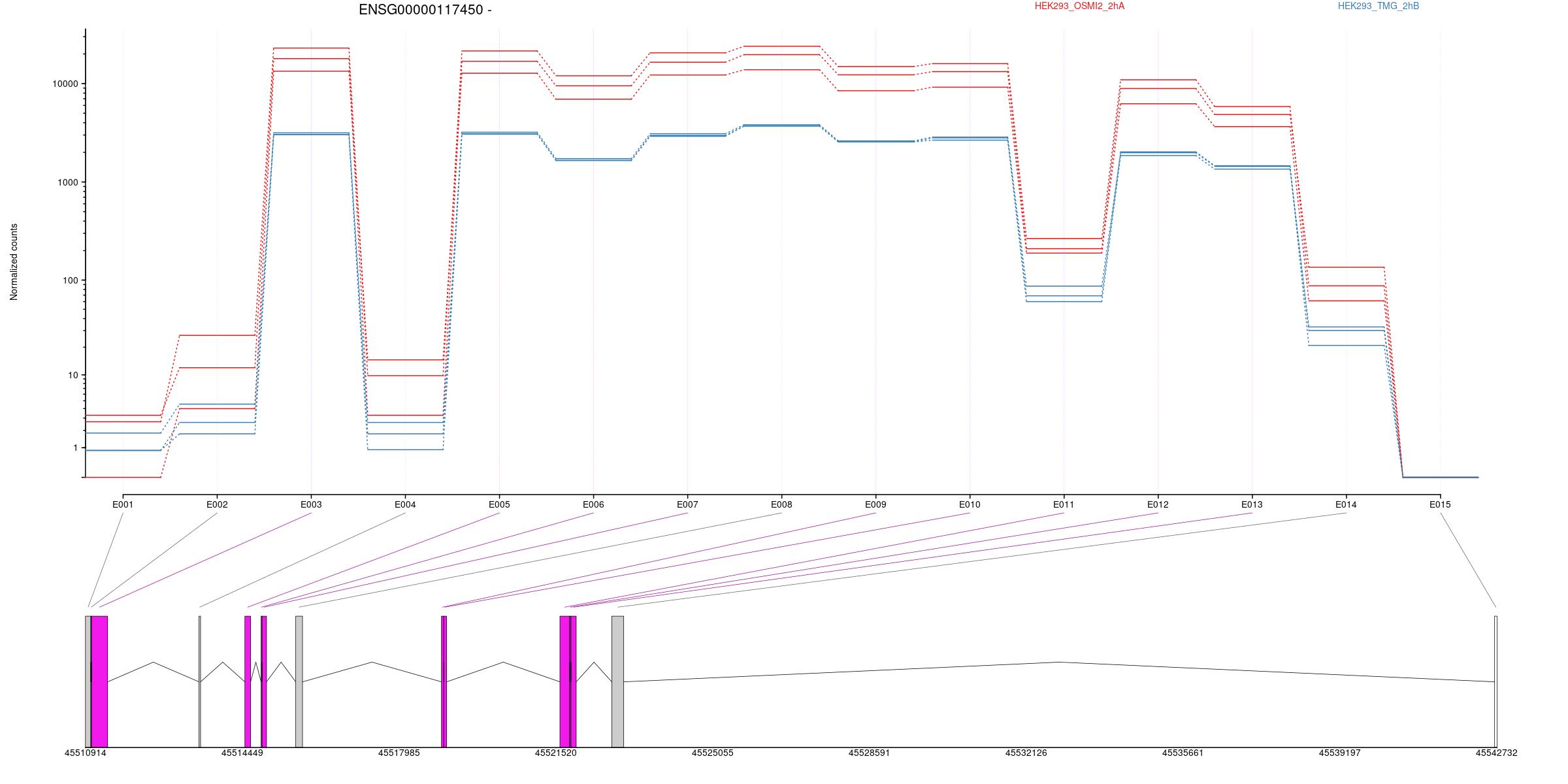Image resolution: width=1568 pixels, height=784 pixels.
Task: Click exon label E011
Action: coord(1064,504)
